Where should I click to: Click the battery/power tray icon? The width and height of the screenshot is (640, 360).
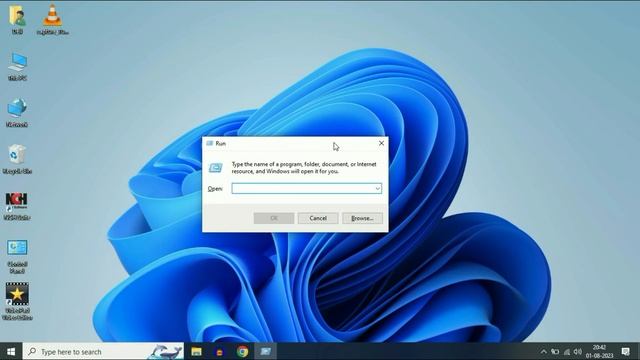(555, 352)
